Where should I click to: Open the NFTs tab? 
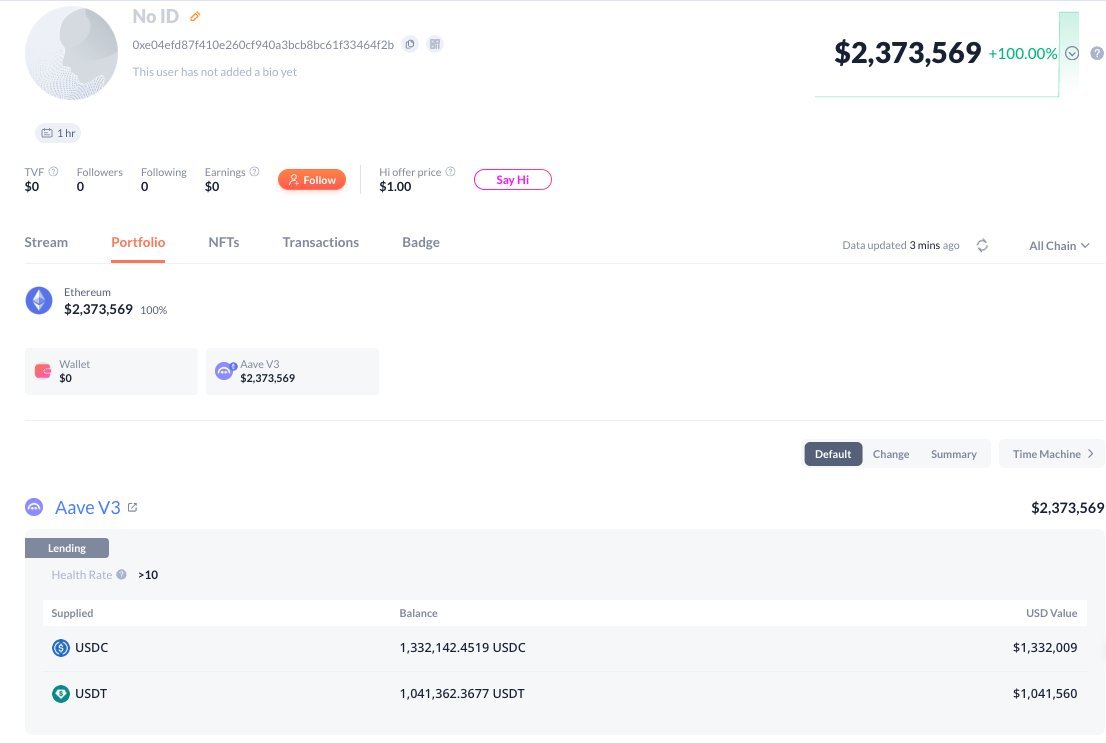click(x=224, y=242)
